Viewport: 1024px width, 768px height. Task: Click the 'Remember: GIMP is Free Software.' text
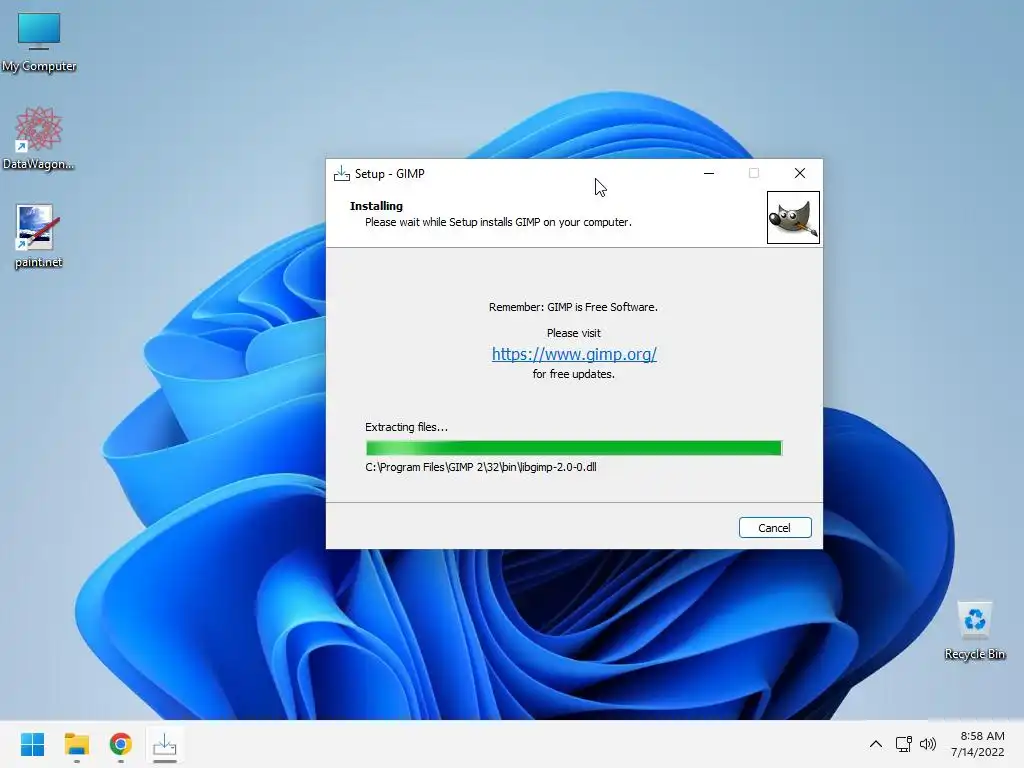(x=573, y=307)
